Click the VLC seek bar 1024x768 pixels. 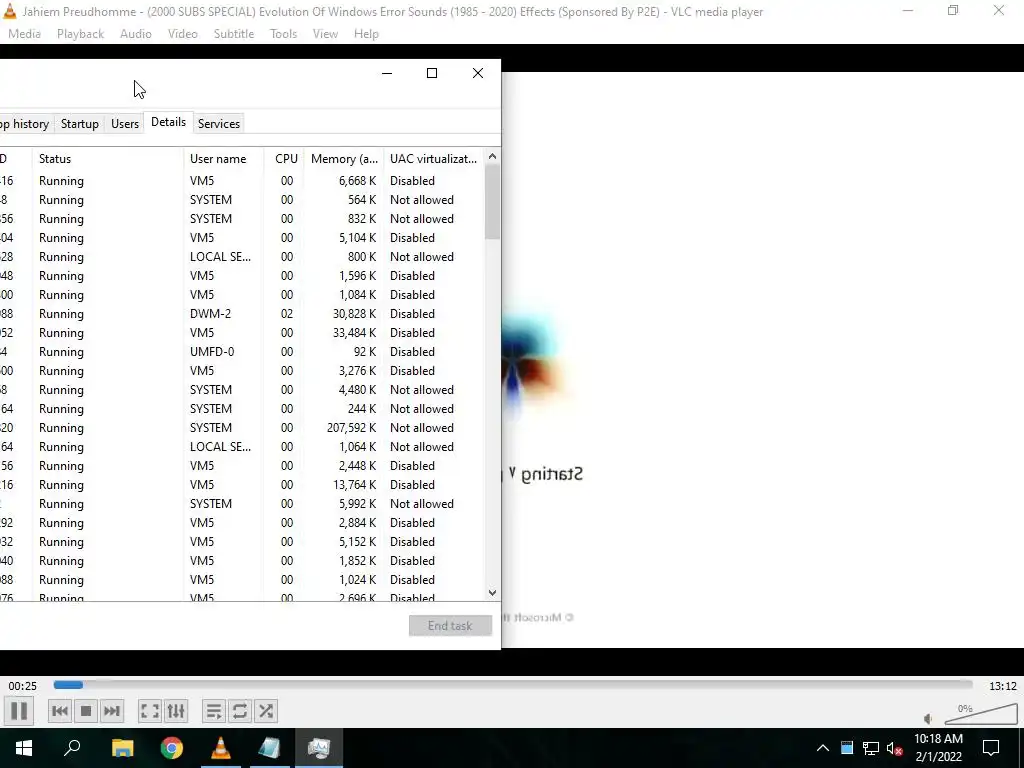[513, 684]
